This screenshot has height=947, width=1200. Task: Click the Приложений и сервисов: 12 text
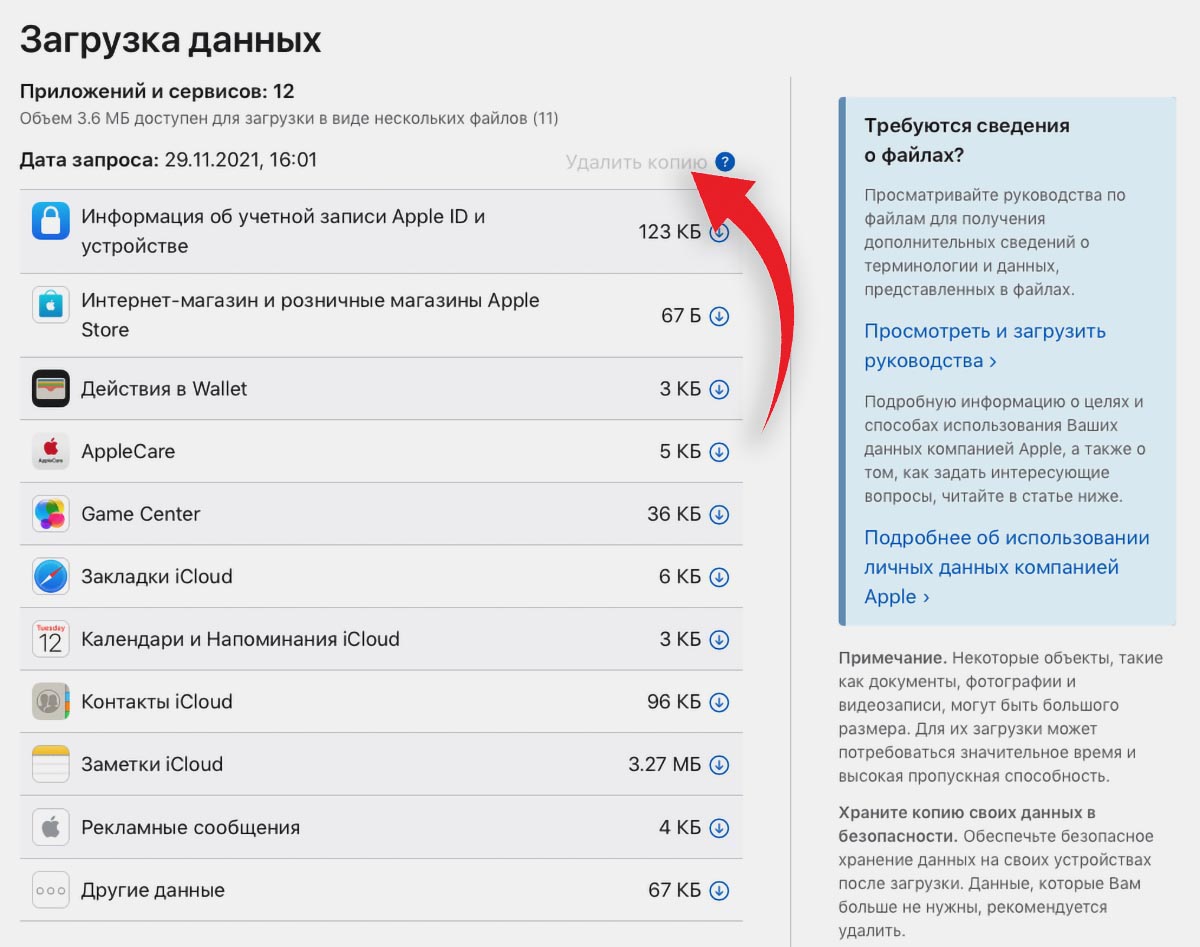coord(157,92)
